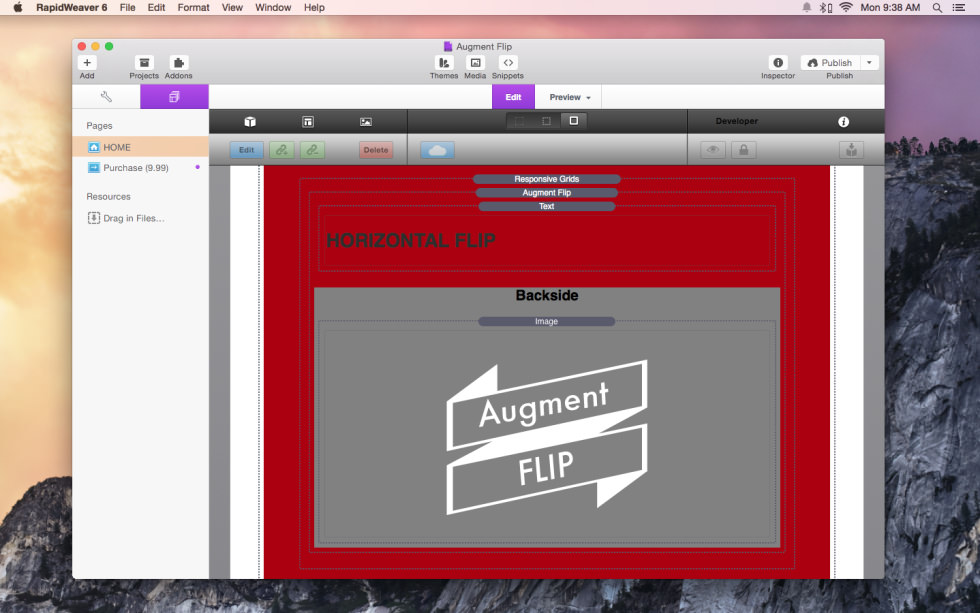Click the Add page plus icon
Viewport: 980px width, 613px height.
click(87, 62)
